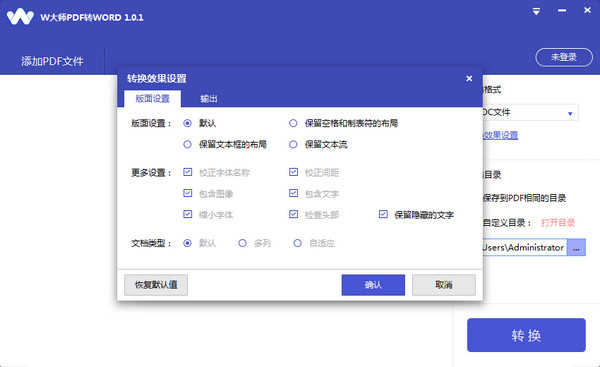Switch to the 输出 tab
The width and height of the screenshot is (600, 367).
(209, 99)
